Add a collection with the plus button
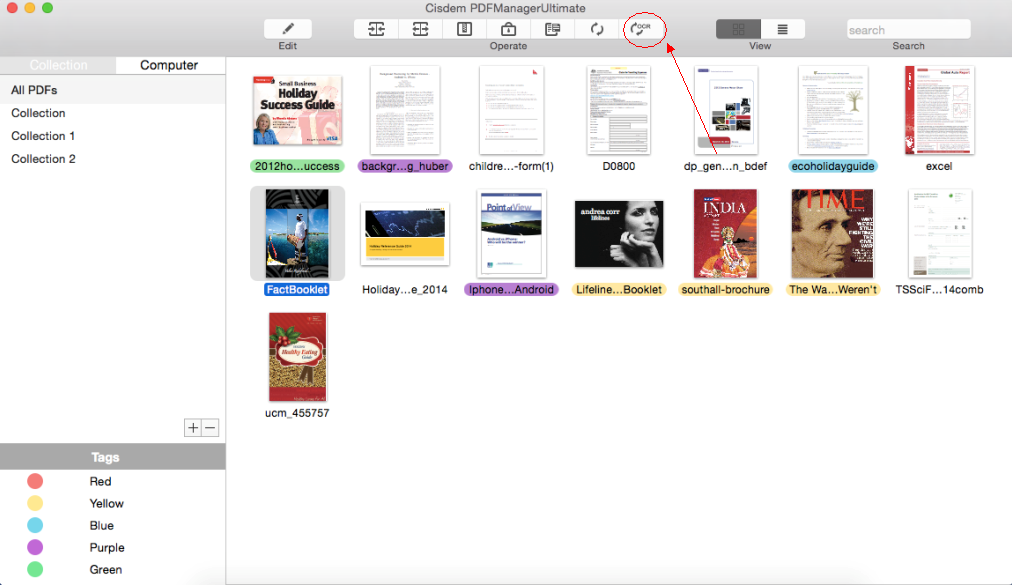 click(x=192, y=428)
